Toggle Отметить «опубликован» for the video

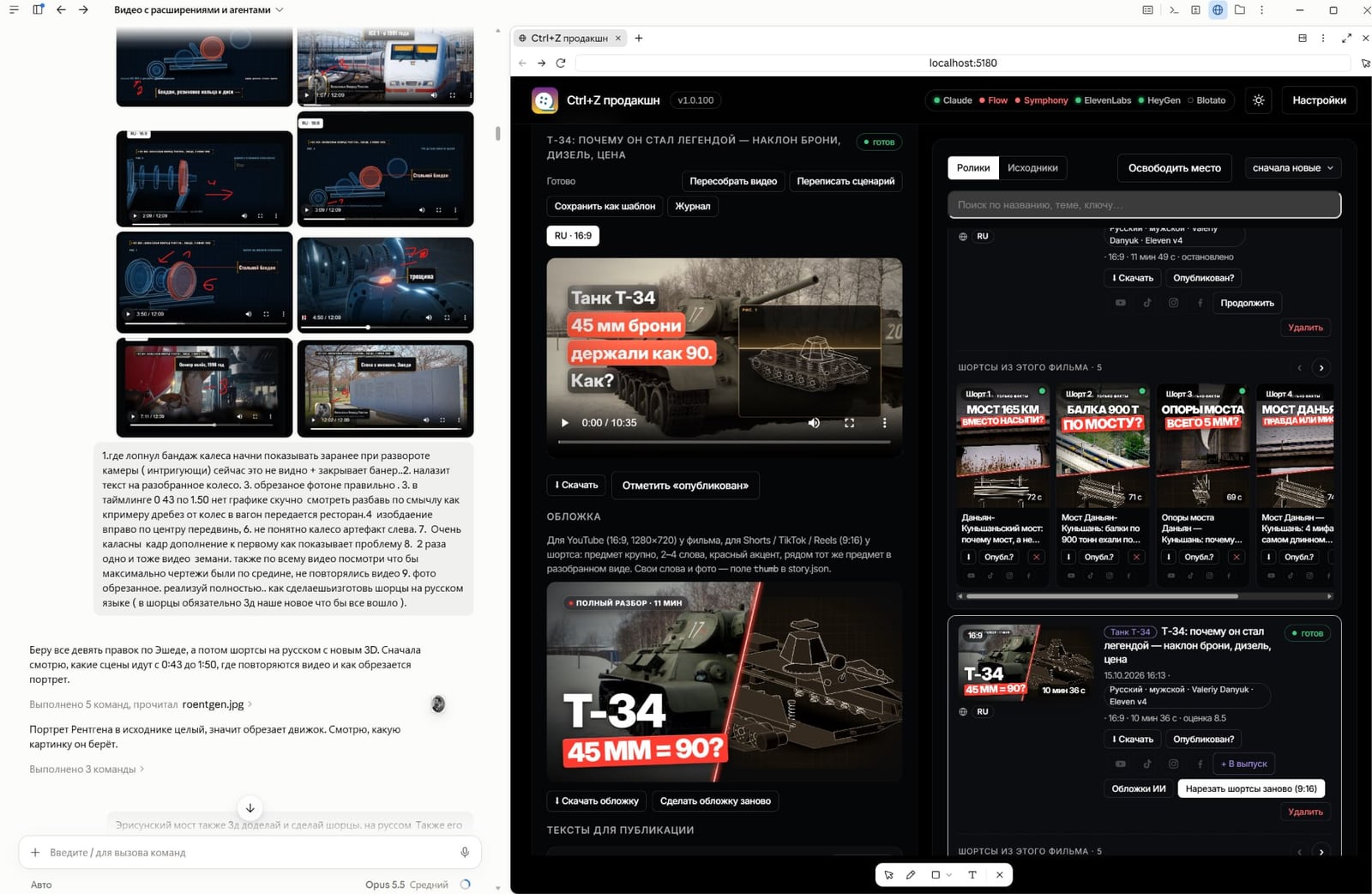click(x=685, y=486)
